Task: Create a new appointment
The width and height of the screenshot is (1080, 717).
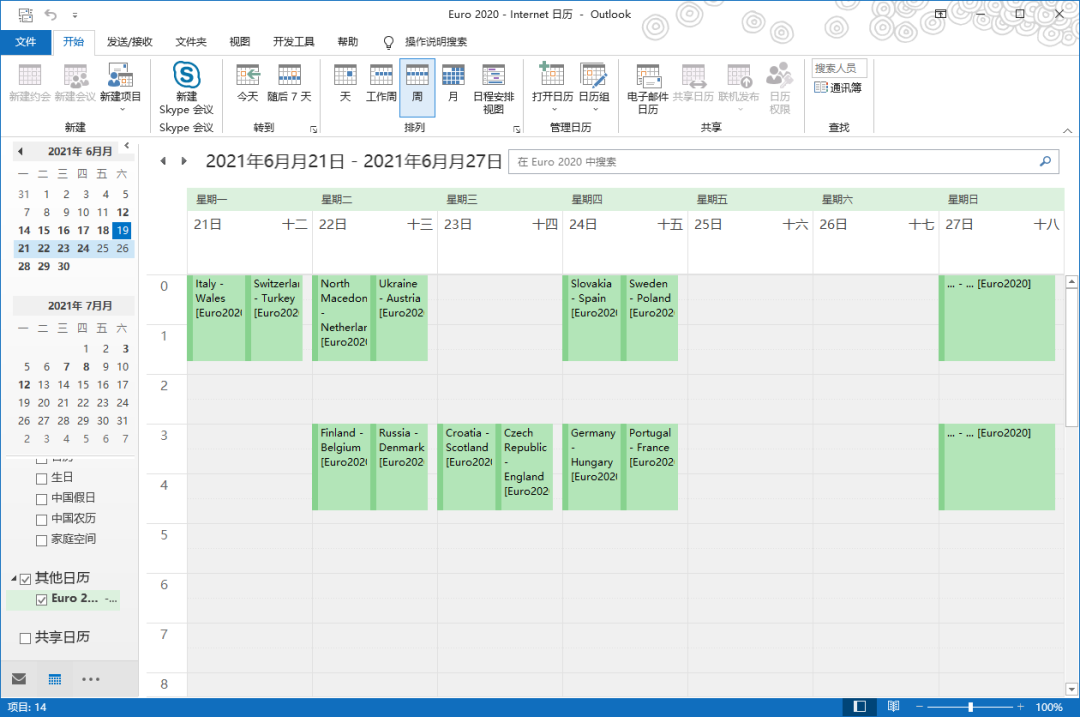Action: [x=30, y=83]
